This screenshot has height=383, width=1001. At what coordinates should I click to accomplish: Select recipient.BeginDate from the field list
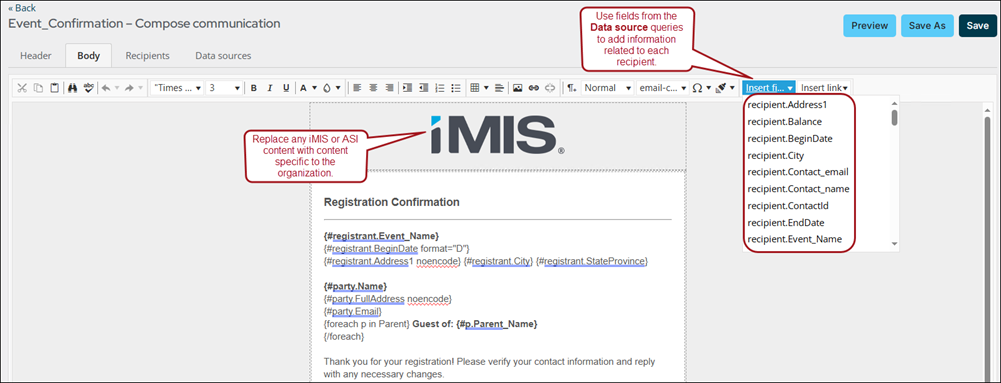click(790, 139)
